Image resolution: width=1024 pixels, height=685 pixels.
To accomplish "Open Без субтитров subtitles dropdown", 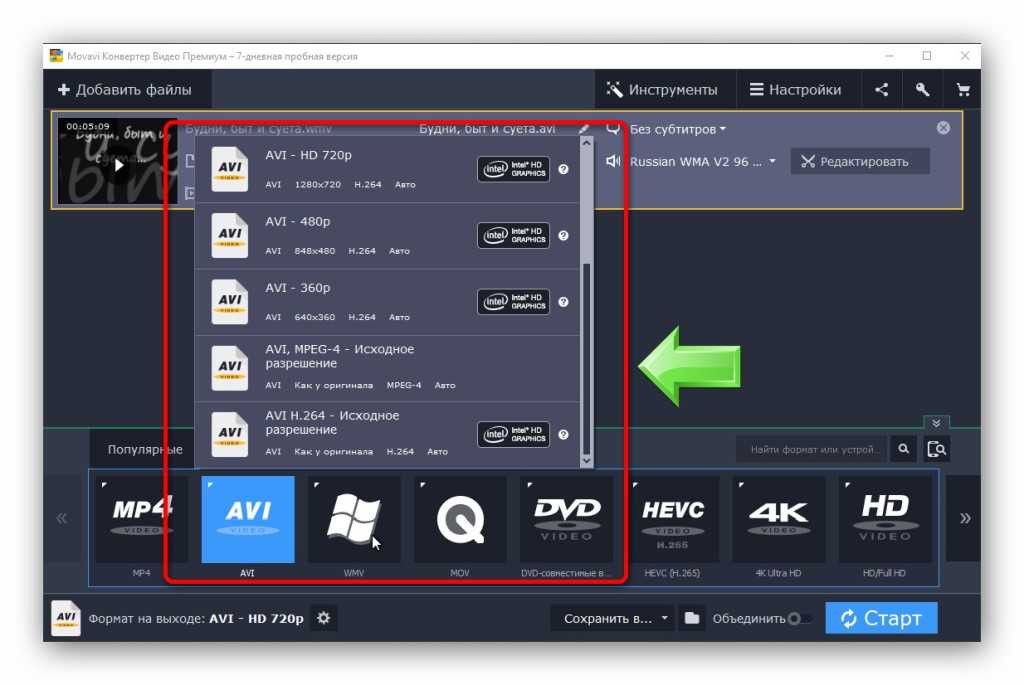I will [677, 129].
